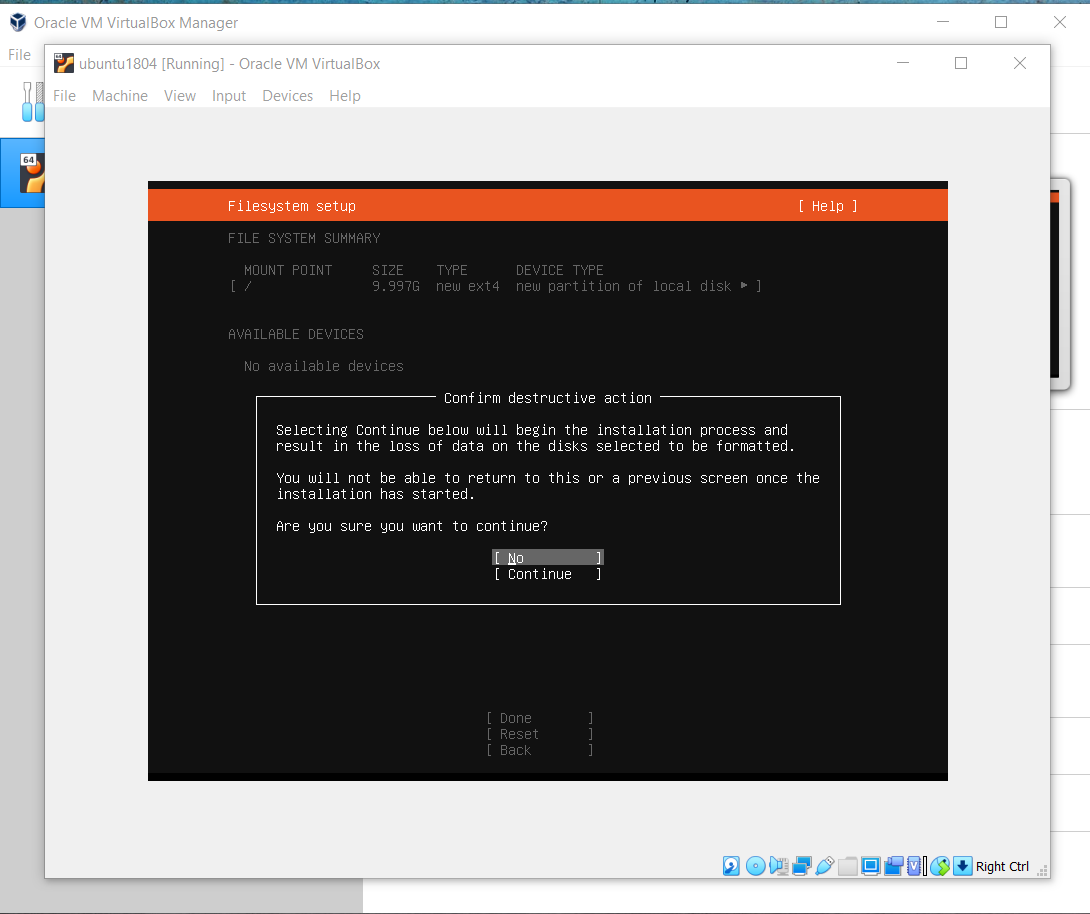This screenshot has width=1090, height=914.
Task: Click the hard disk activity status icon
Action: click(x=732, y=866)
